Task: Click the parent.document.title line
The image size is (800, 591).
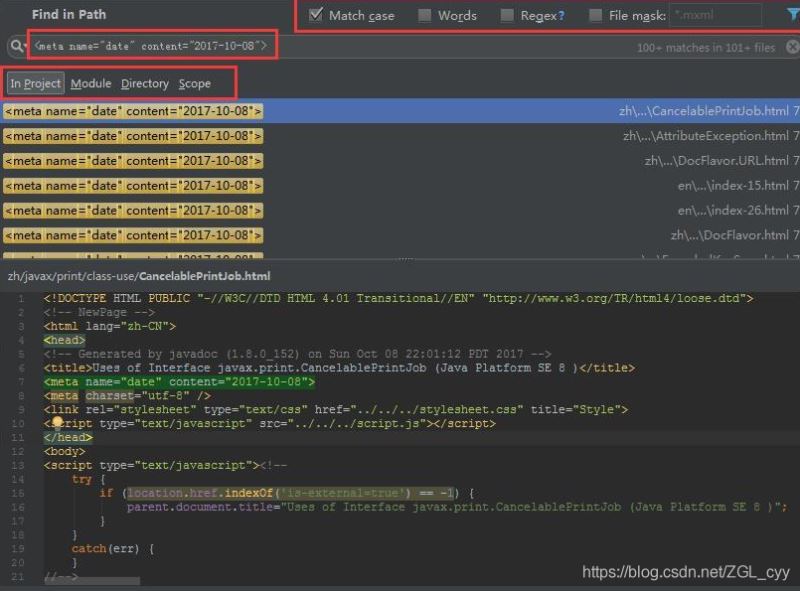Action: 457,507
